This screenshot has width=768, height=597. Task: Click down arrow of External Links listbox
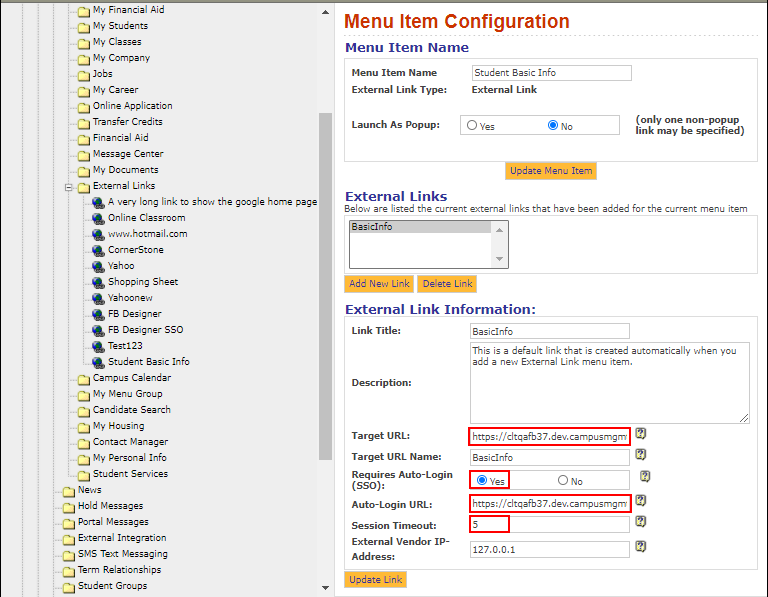pyautogui.click(x=500, y=259)
